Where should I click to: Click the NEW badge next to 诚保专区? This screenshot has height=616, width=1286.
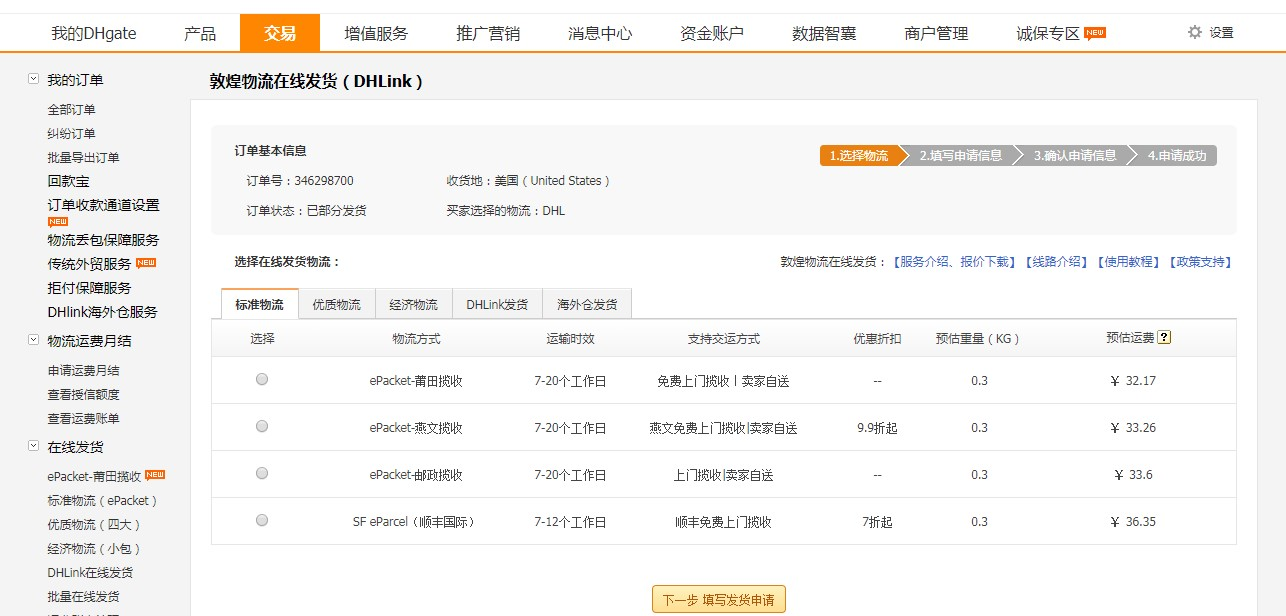pos(1095,33)
